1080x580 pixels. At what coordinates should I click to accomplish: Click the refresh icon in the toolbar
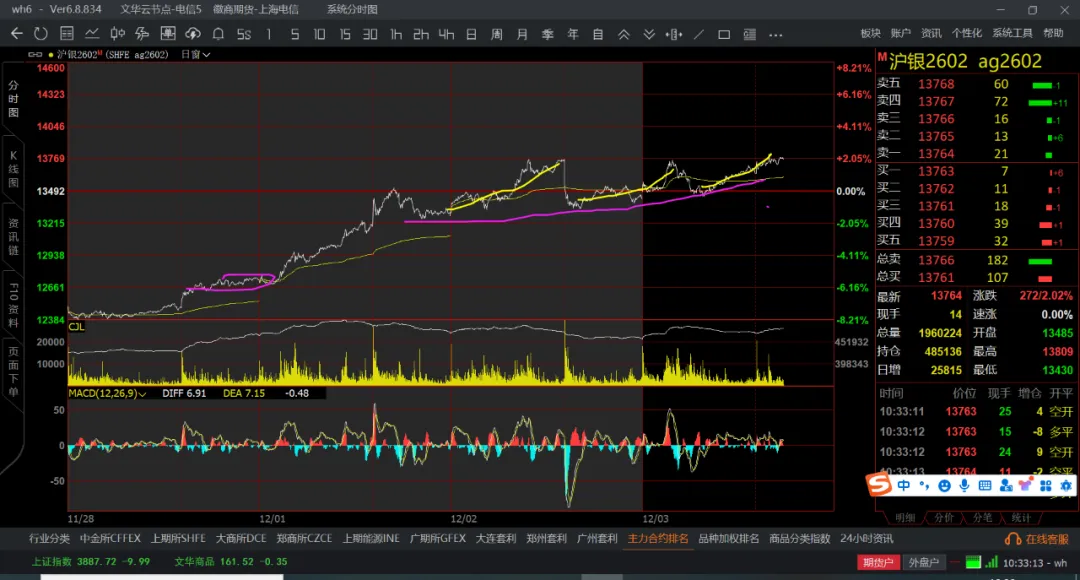(x=41, y=34)
